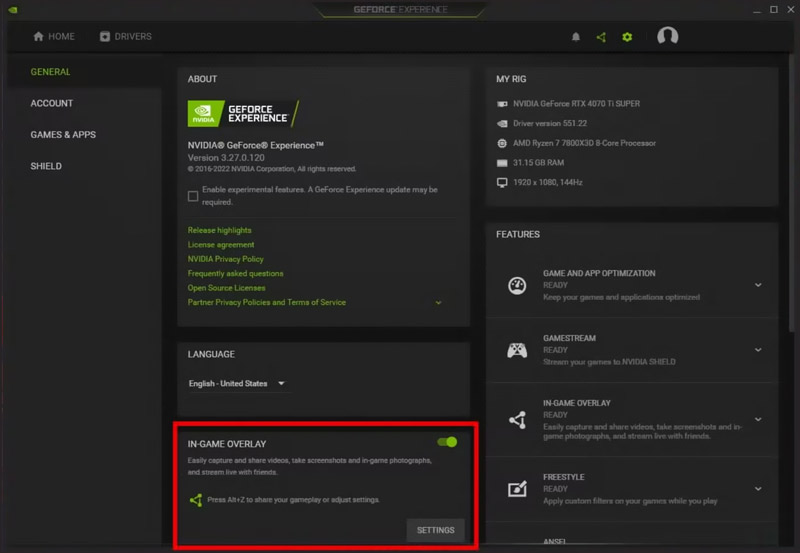Click the Home house icon
This screenshot has height=553, width=800.
[x=38, y=36]
